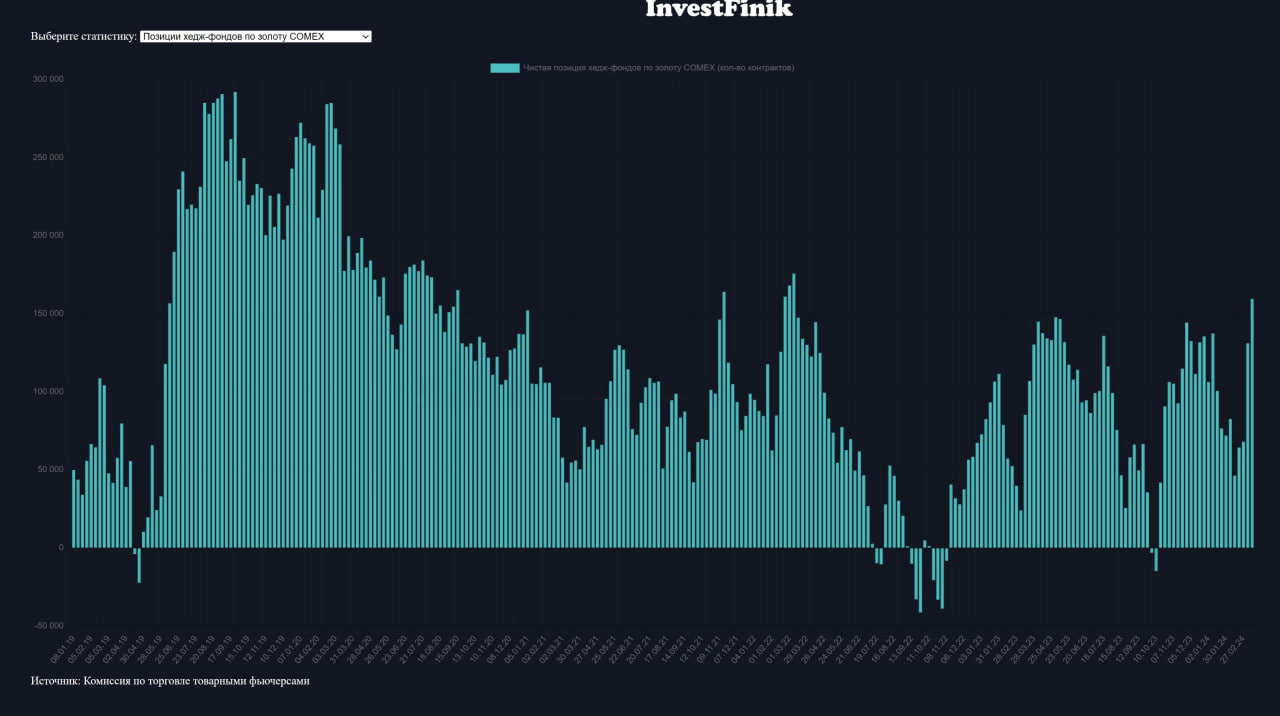The width and height of the screenshot is (1280, 716).
Task: Toggle dataset via legend label text
Action: point(658,68)
